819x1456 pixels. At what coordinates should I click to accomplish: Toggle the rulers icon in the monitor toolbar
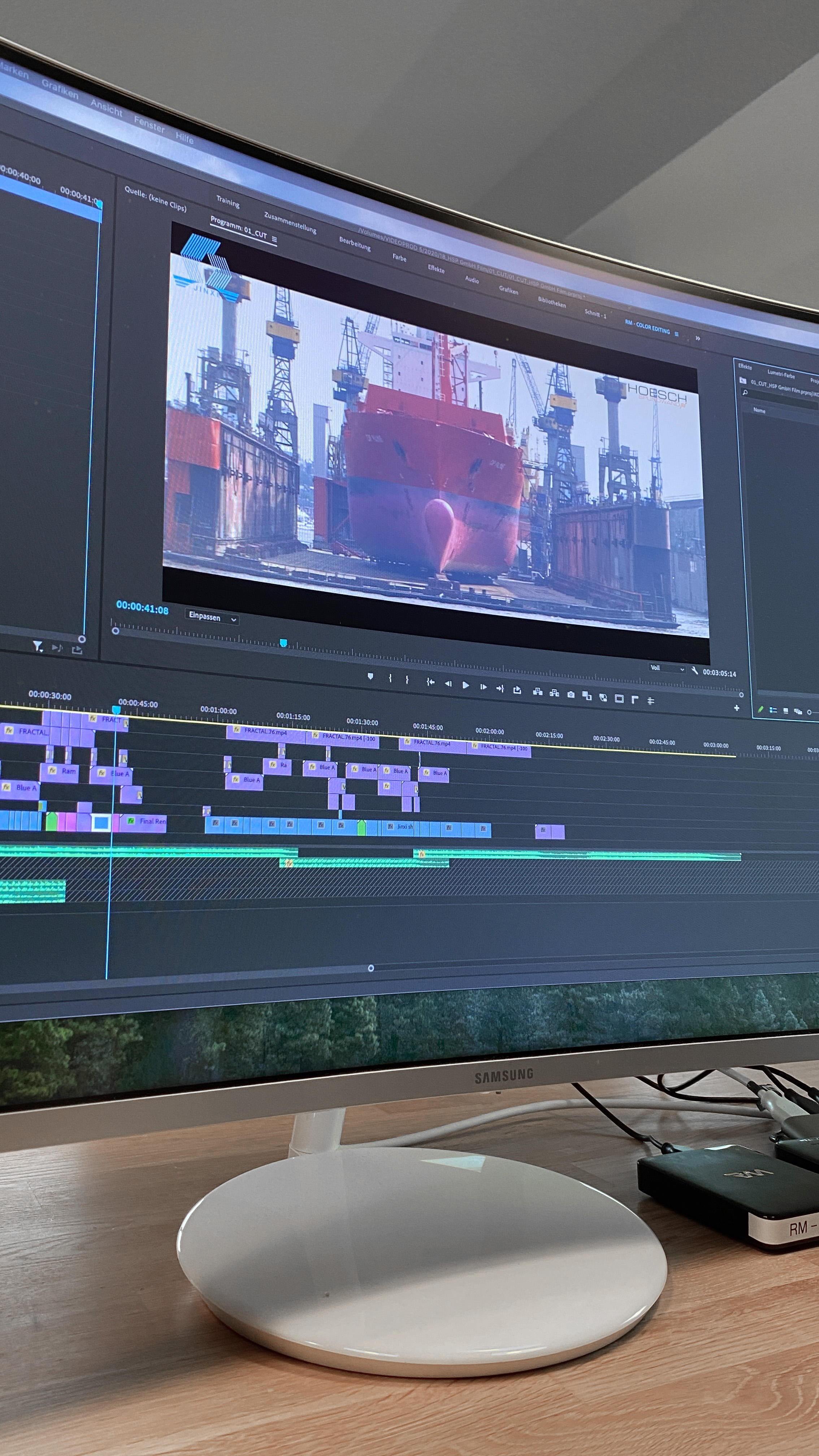[x=635, y=700]
